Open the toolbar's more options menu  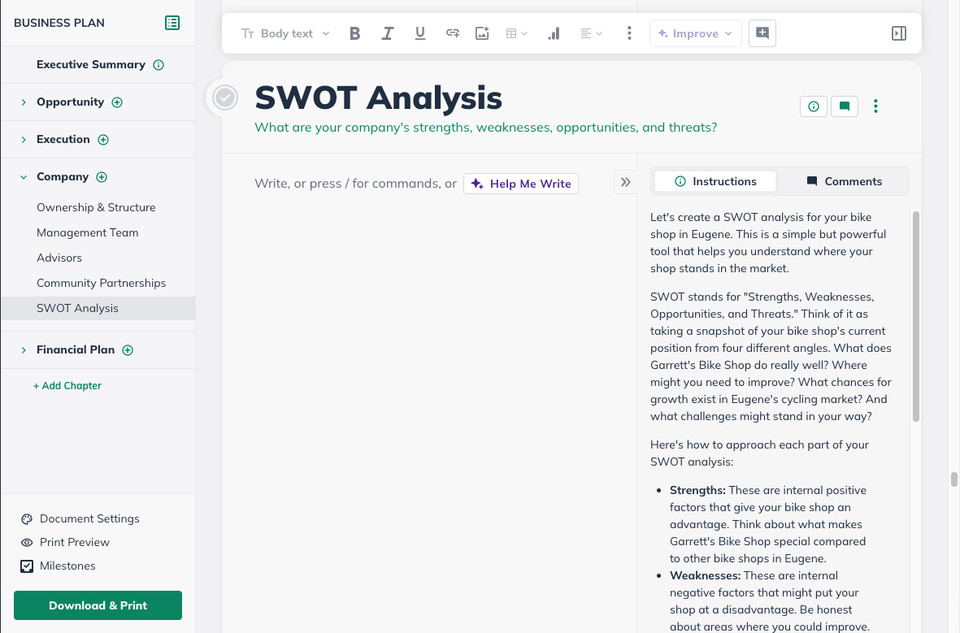pos(629,34)
